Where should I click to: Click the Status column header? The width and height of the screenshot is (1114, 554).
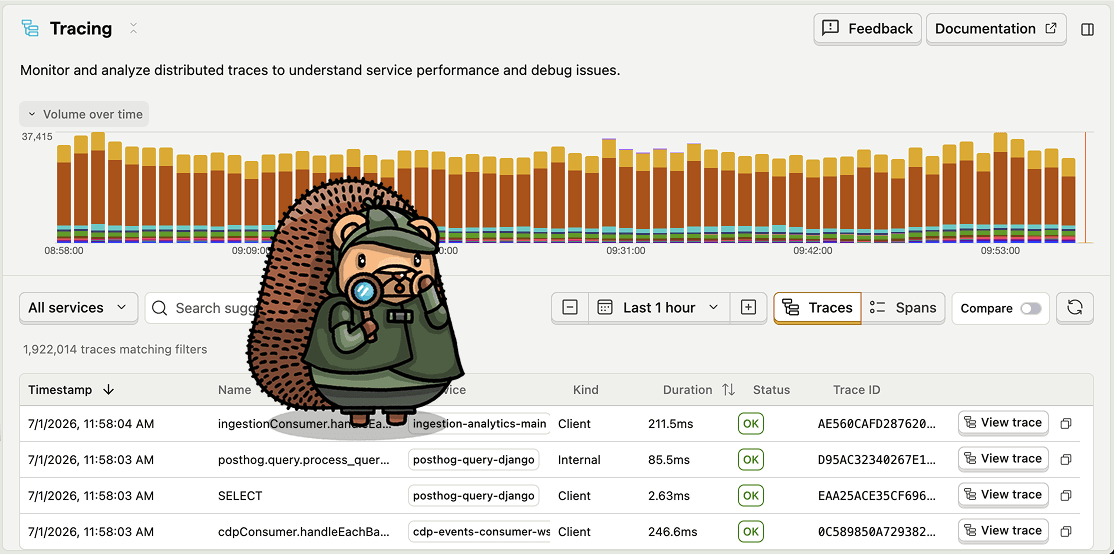click(771, 389)
